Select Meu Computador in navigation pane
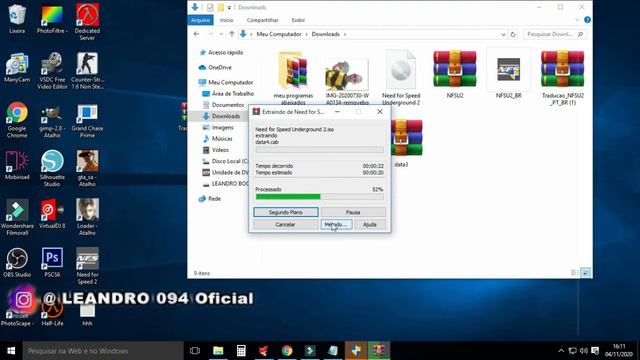 (x=226, y=82)
